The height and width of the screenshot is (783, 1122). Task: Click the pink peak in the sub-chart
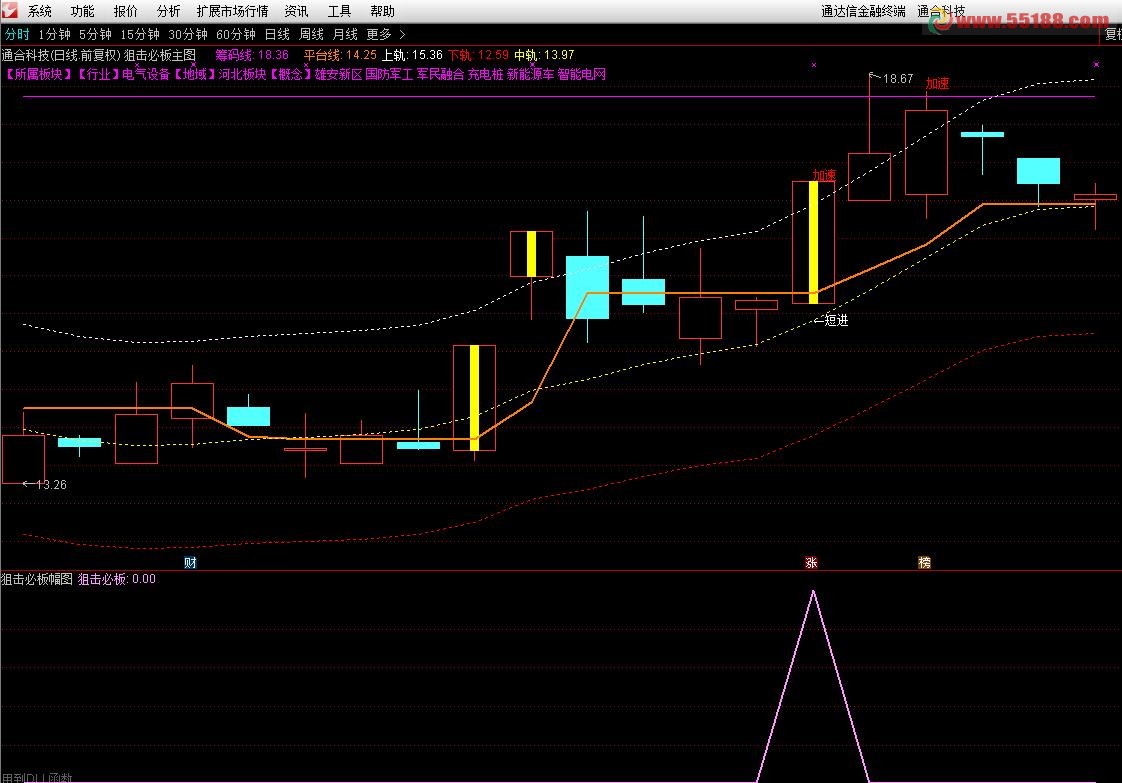click(x=813, y=593)
